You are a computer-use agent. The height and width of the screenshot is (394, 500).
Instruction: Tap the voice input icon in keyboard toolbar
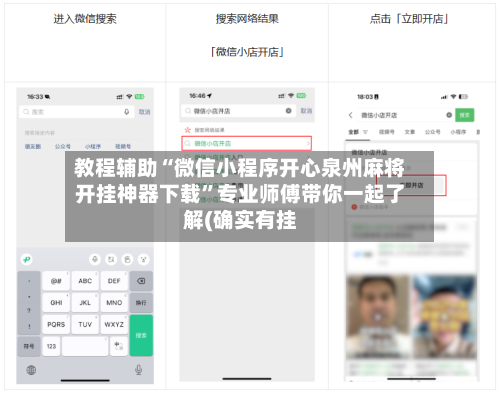coord(95,259)
